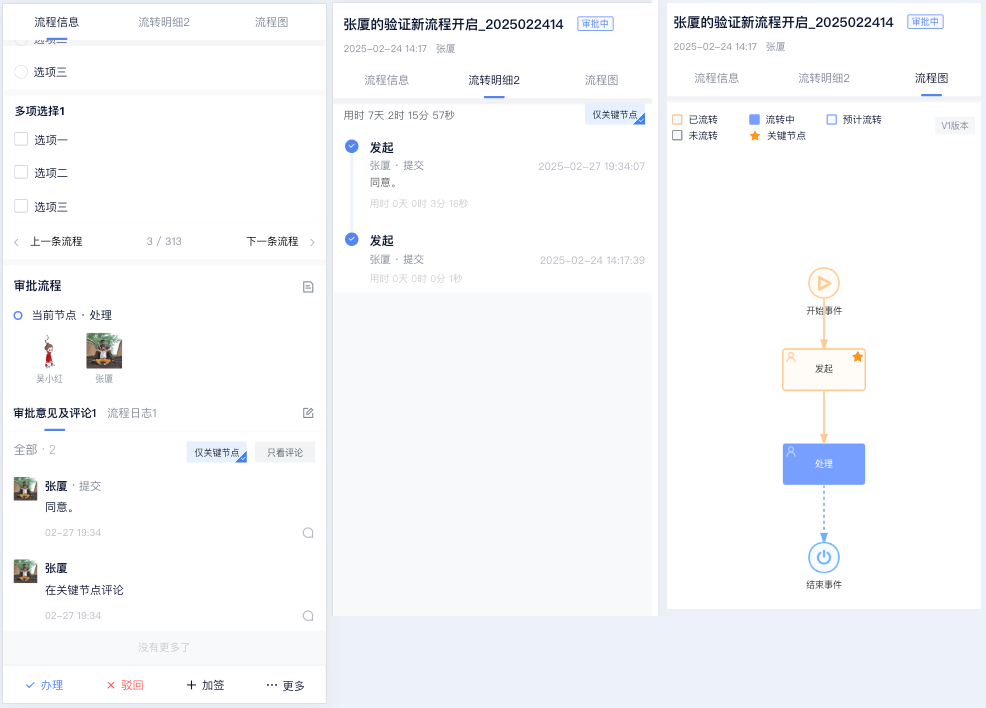Click the star icon on 发起 node

point(857,357)
